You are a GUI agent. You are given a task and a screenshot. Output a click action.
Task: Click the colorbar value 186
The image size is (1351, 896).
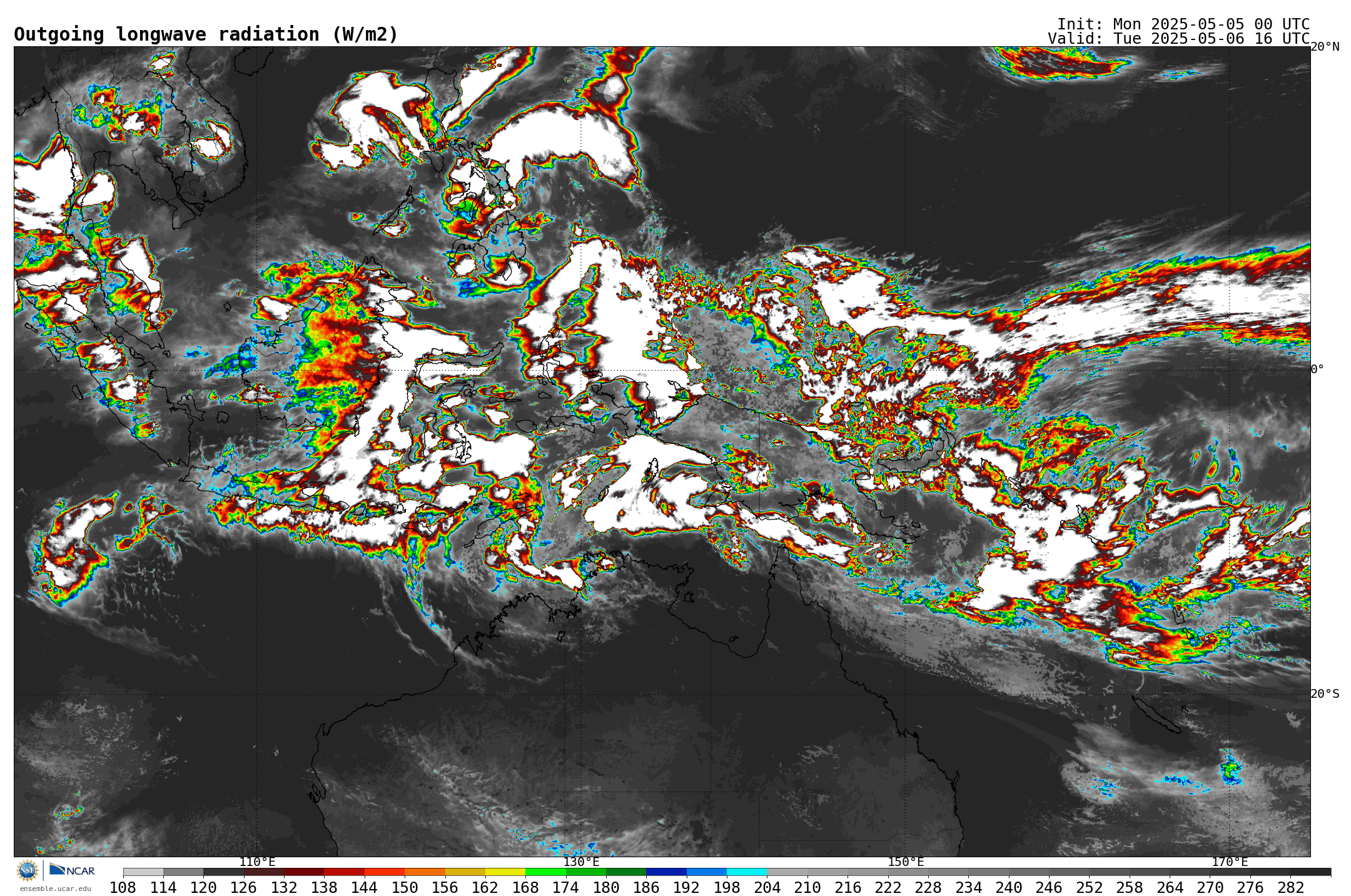pyautogui.click(x=646, y=888)
